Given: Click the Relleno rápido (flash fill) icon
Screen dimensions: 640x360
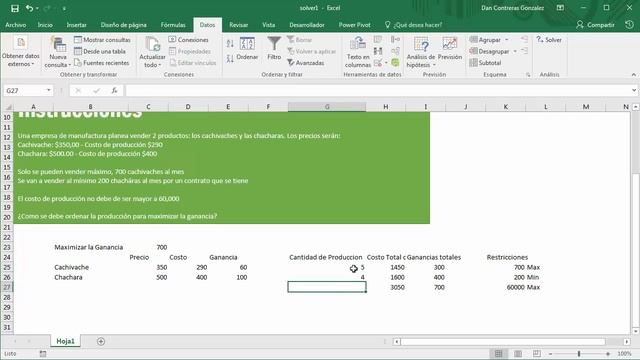Looking at the screenshot, I should coord(378,40).
